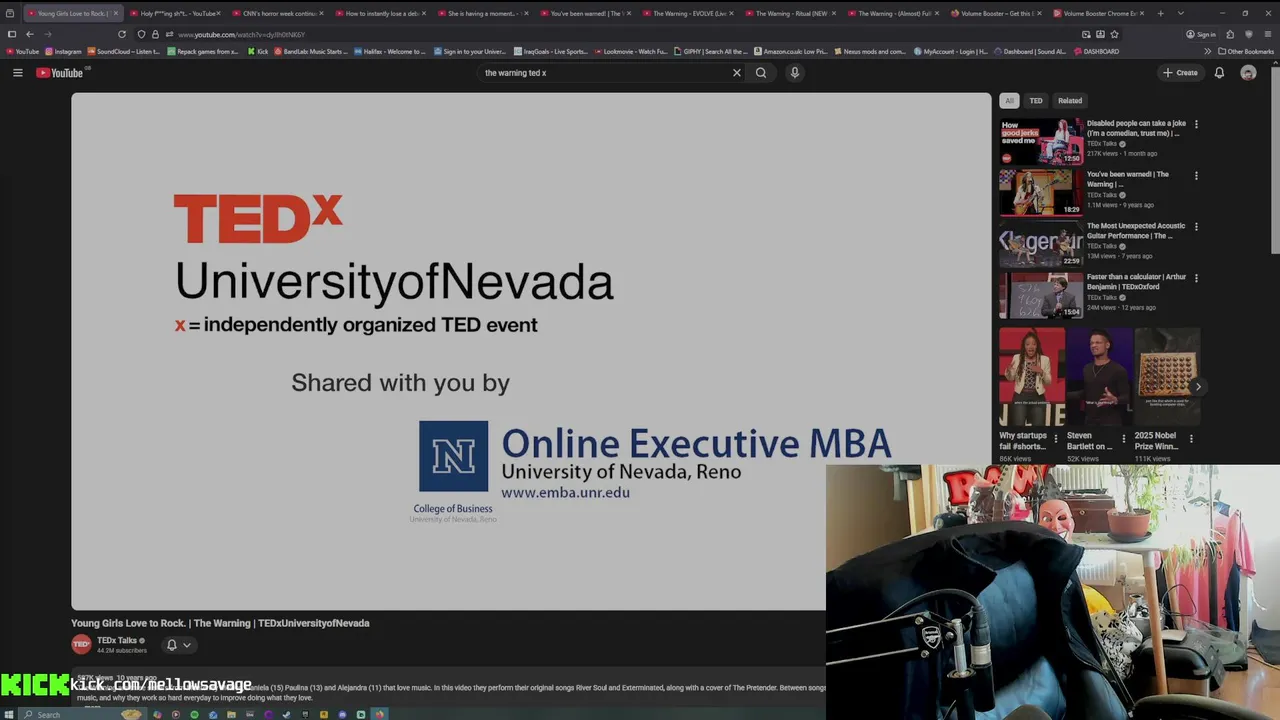Screen dimensions: 1280x720
Task: Open subscription notification bell dropdown
Action: coord(178,645)
